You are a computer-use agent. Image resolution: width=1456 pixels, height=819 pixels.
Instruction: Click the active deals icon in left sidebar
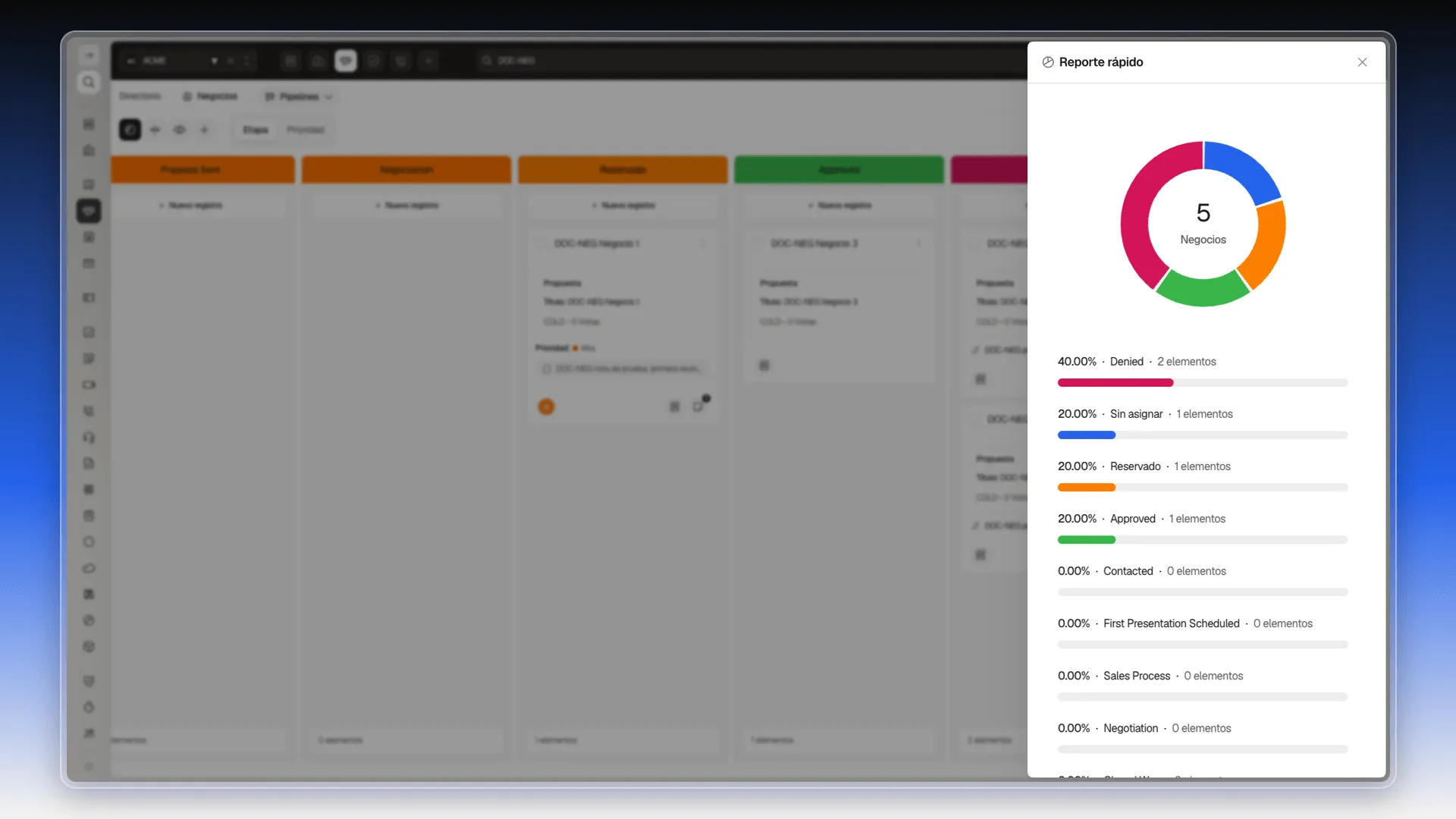(89, 211)
